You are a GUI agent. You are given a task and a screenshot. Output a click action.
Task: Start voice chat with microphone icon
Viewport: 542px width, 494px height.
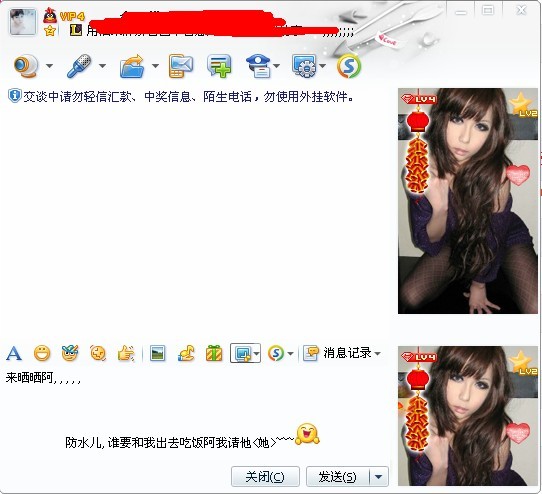[79, 66]
